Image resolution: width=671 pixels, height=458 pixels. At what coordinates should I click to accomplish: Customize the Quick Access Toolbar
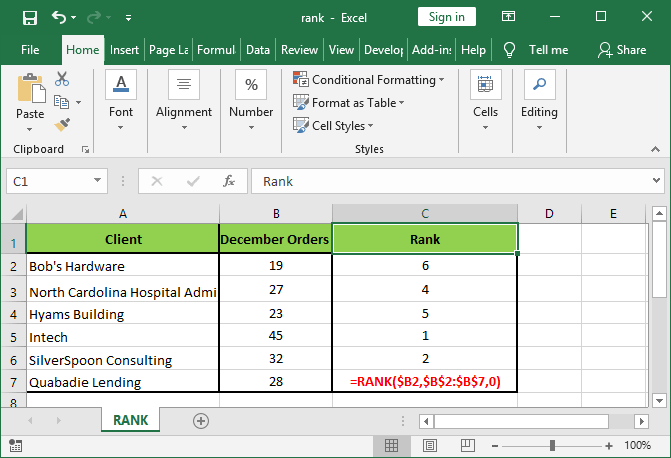pyautogui.click(x=128, y=18)
